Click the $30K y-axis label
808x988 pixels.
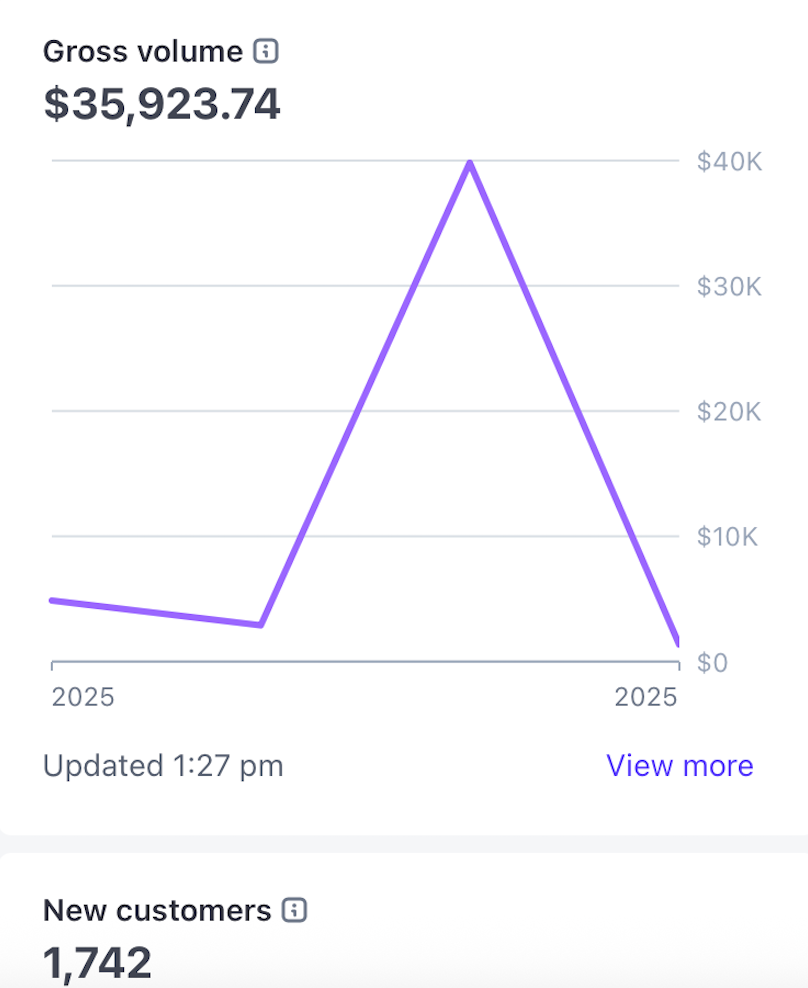click(729, 287)
